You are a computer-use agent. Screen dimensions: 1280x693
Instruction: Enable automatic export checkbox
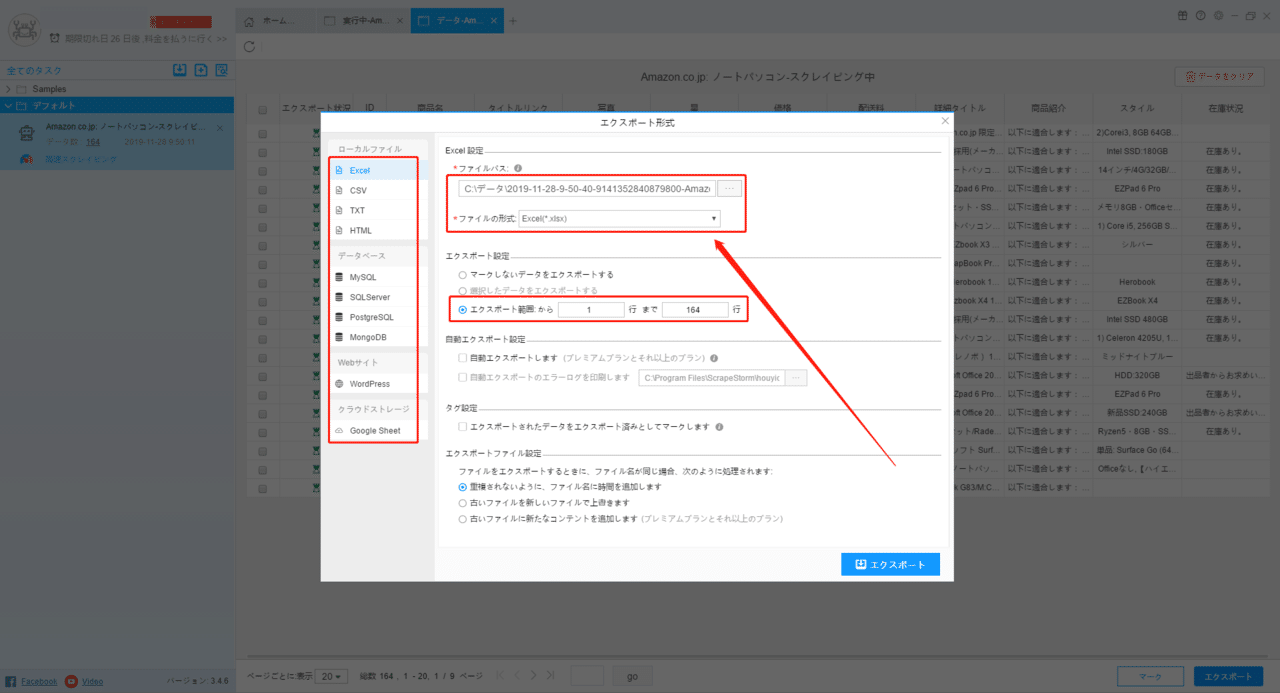462,357
